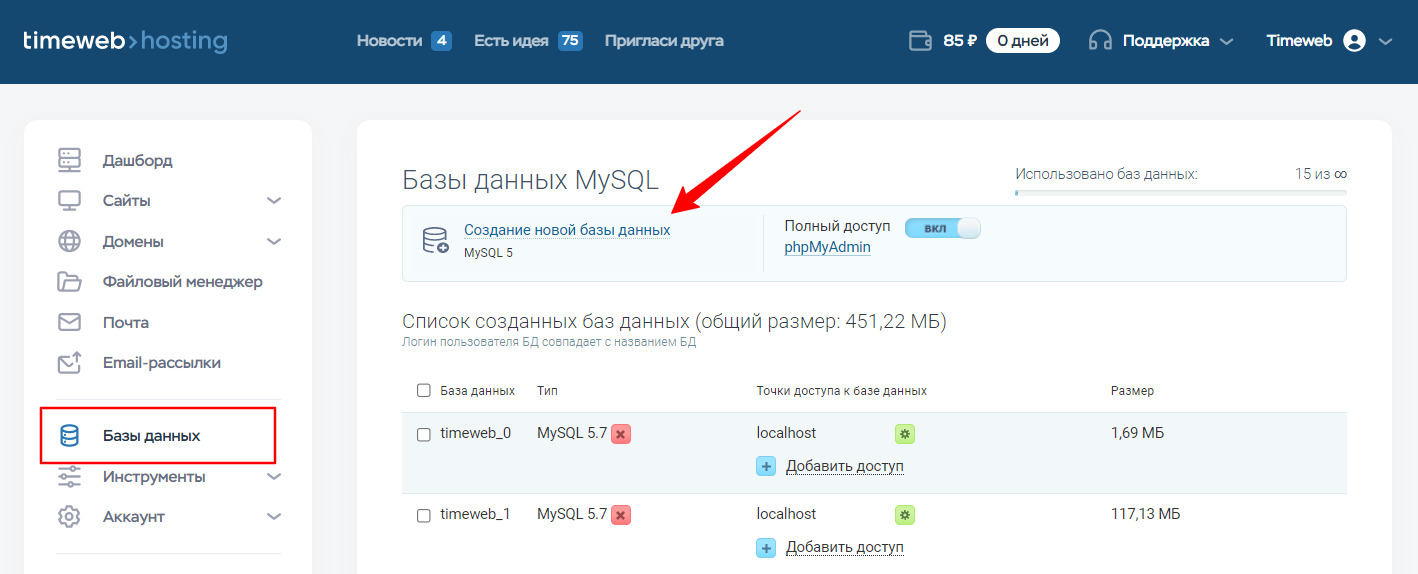Click green settings icon for timeweb_1 localhost
1418x574 pixels.
tap(905, 515)
